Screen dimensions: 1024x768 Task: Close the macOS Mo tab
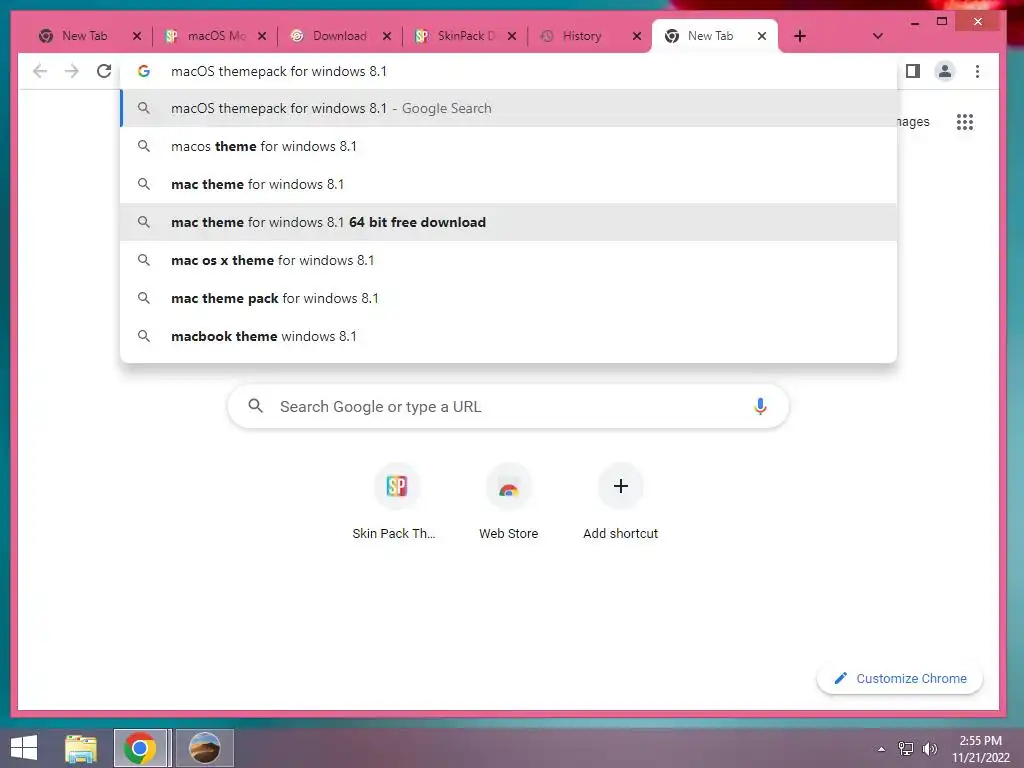point(262,36)
